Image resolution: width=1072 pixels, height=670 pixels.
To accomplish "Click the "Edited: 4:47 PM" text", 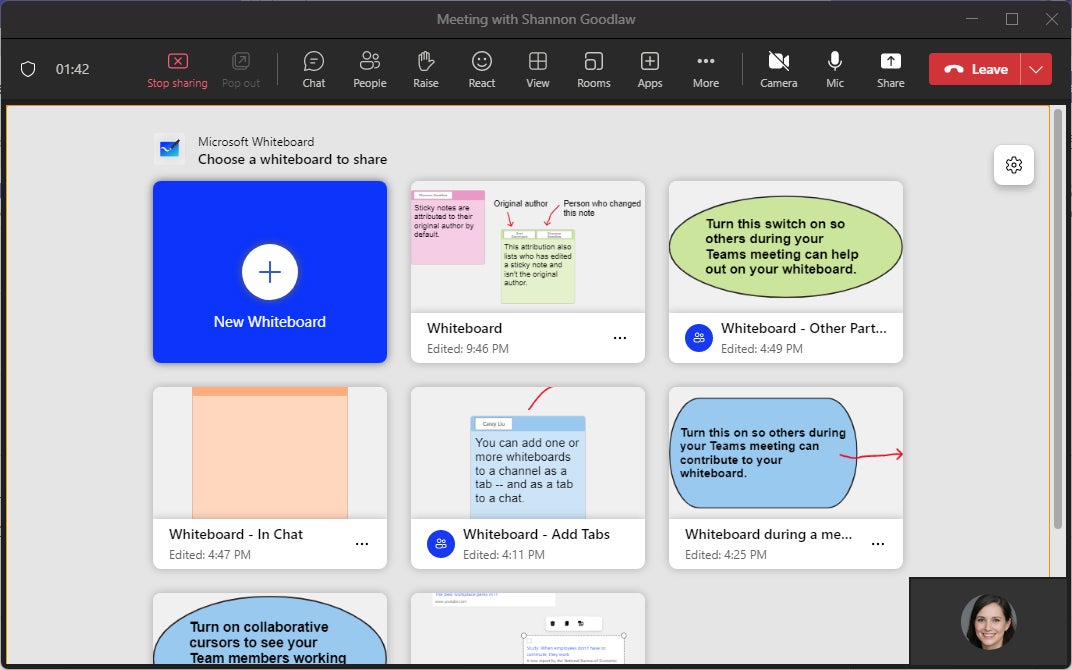I will [x=210, y=554].
